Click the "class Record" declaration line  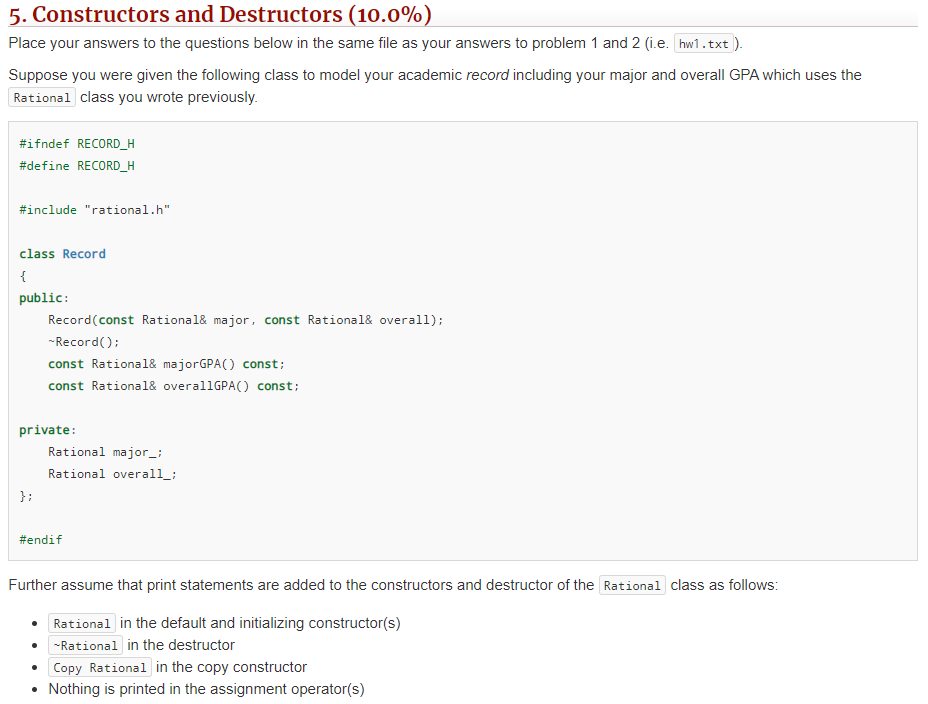click(63, 254)
